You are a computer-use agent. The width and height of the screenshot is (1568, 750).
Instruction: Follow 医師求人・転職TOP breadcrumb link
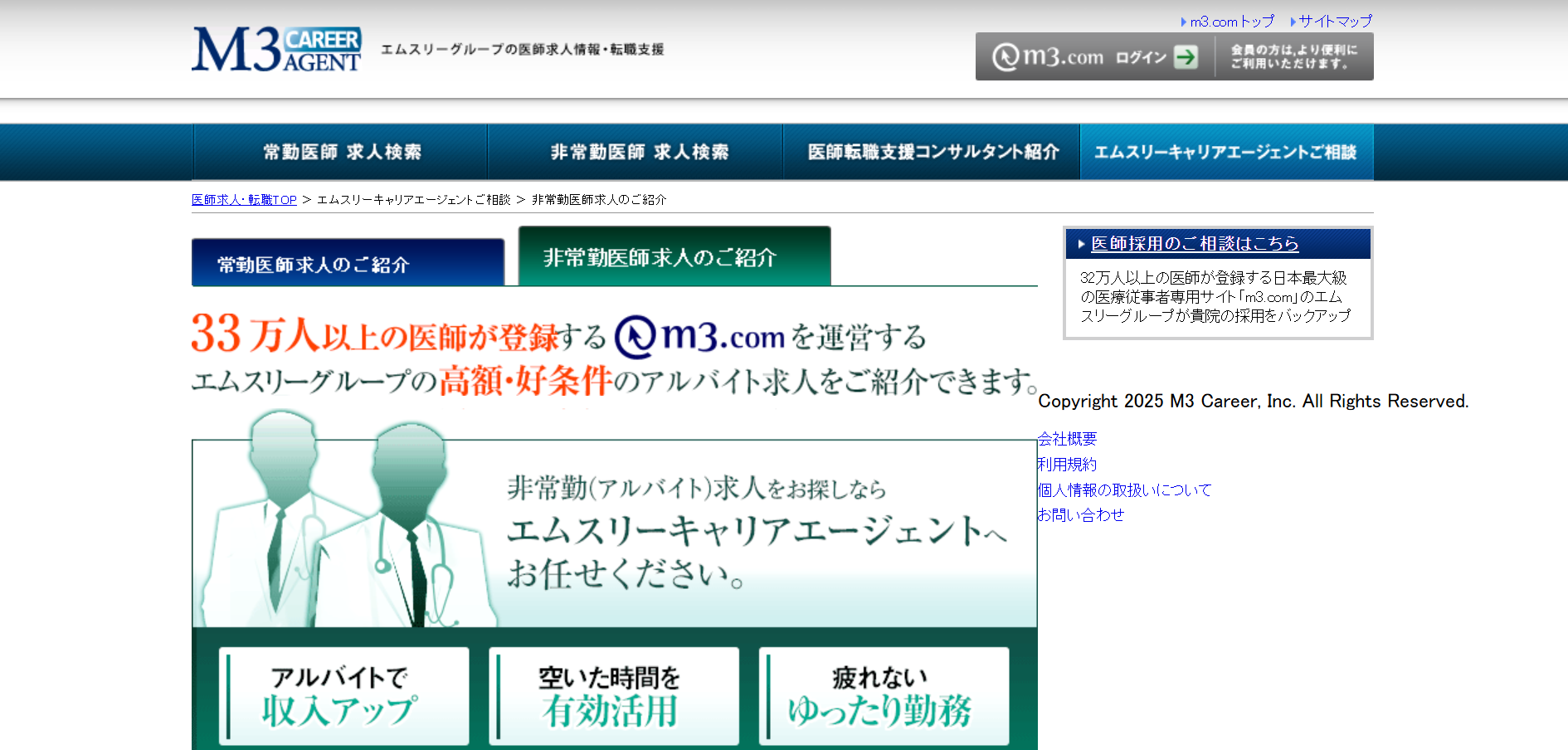[244, 200]
